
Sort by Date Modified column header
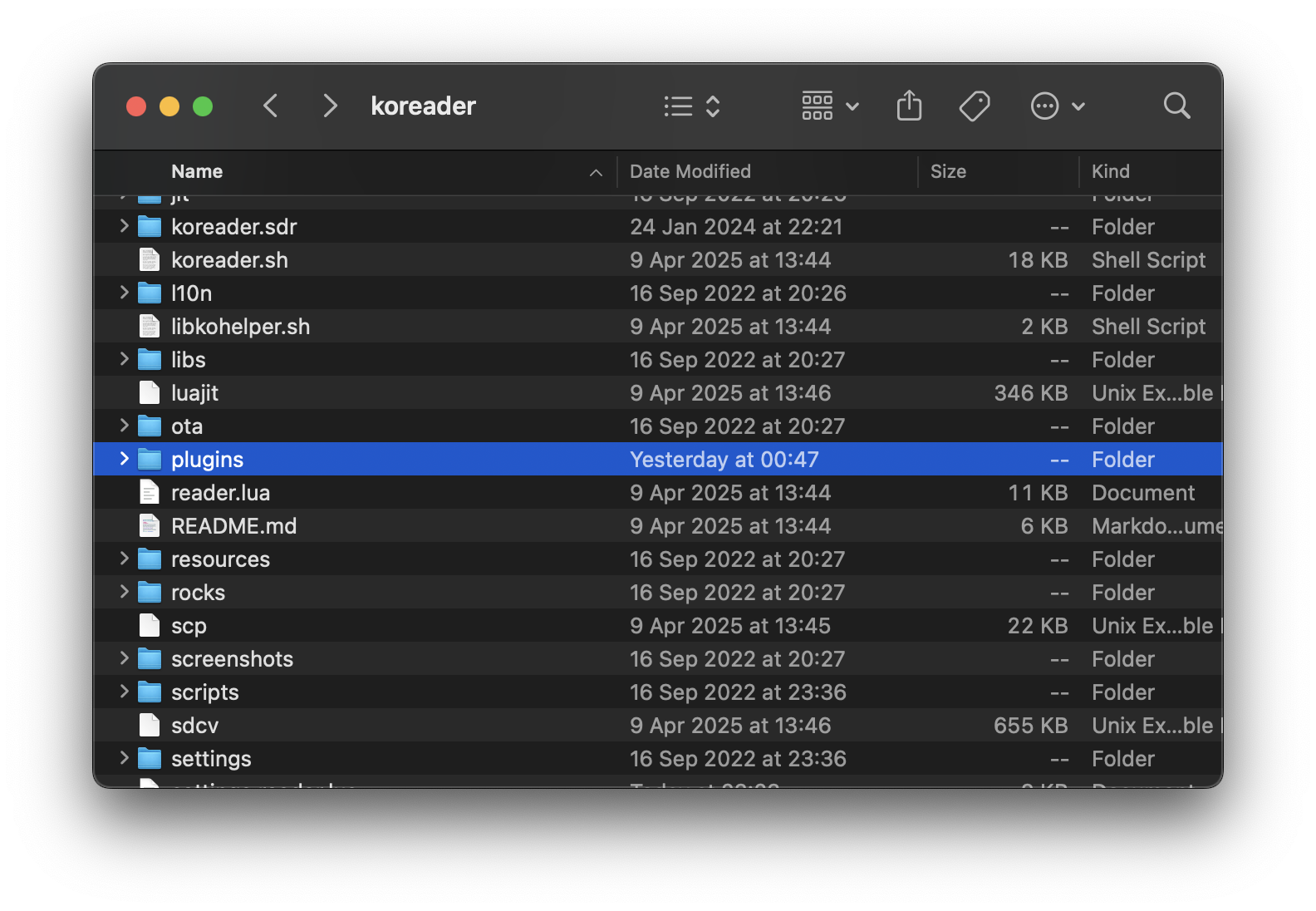(690, 171)
